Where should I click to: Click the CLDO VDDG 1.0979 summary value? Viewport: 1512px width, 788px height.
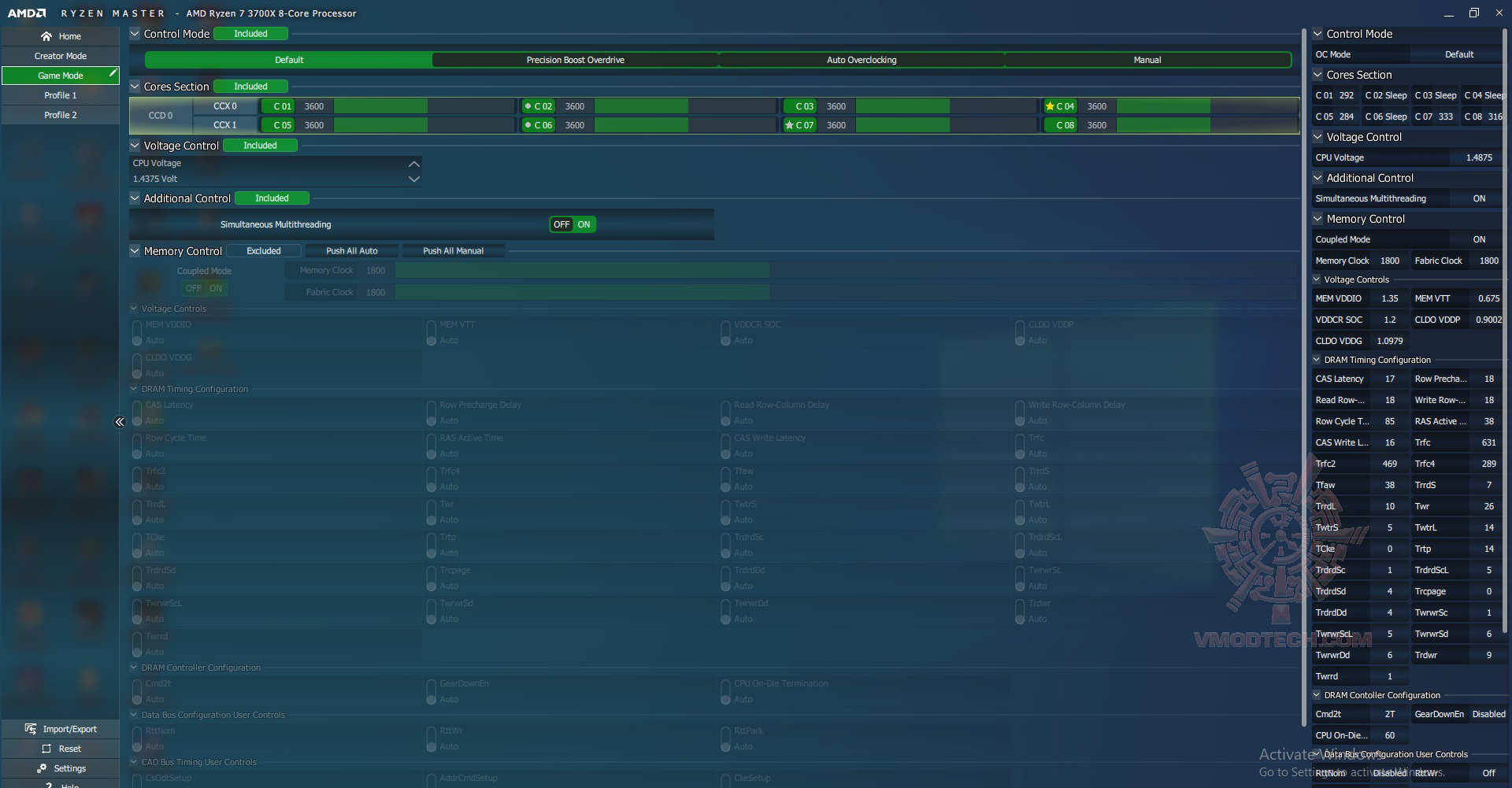pyautogui.click(x=1389, y=341)
